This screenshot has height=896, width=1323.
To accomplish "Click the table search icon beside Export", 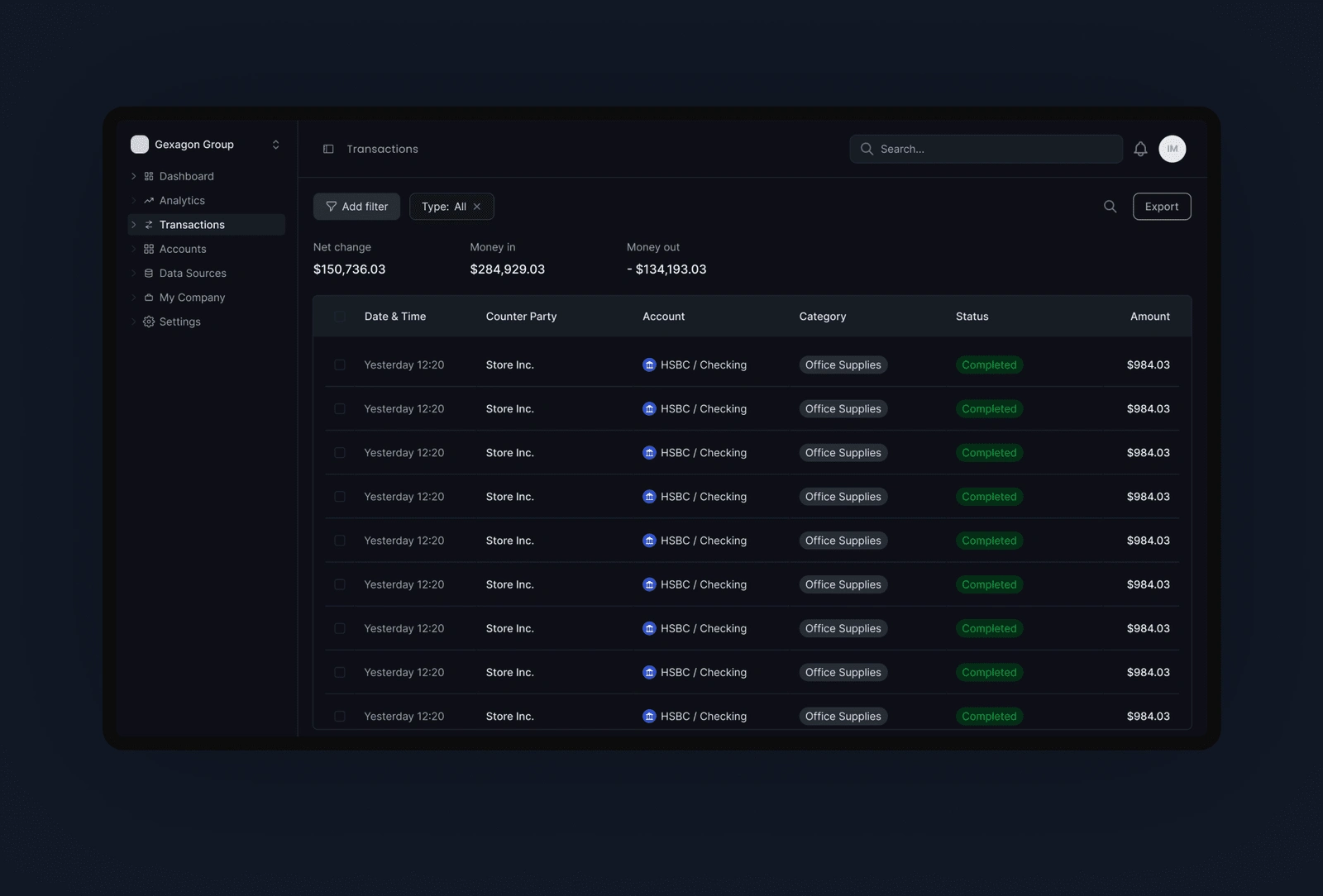I will [x=1110, y=207].
